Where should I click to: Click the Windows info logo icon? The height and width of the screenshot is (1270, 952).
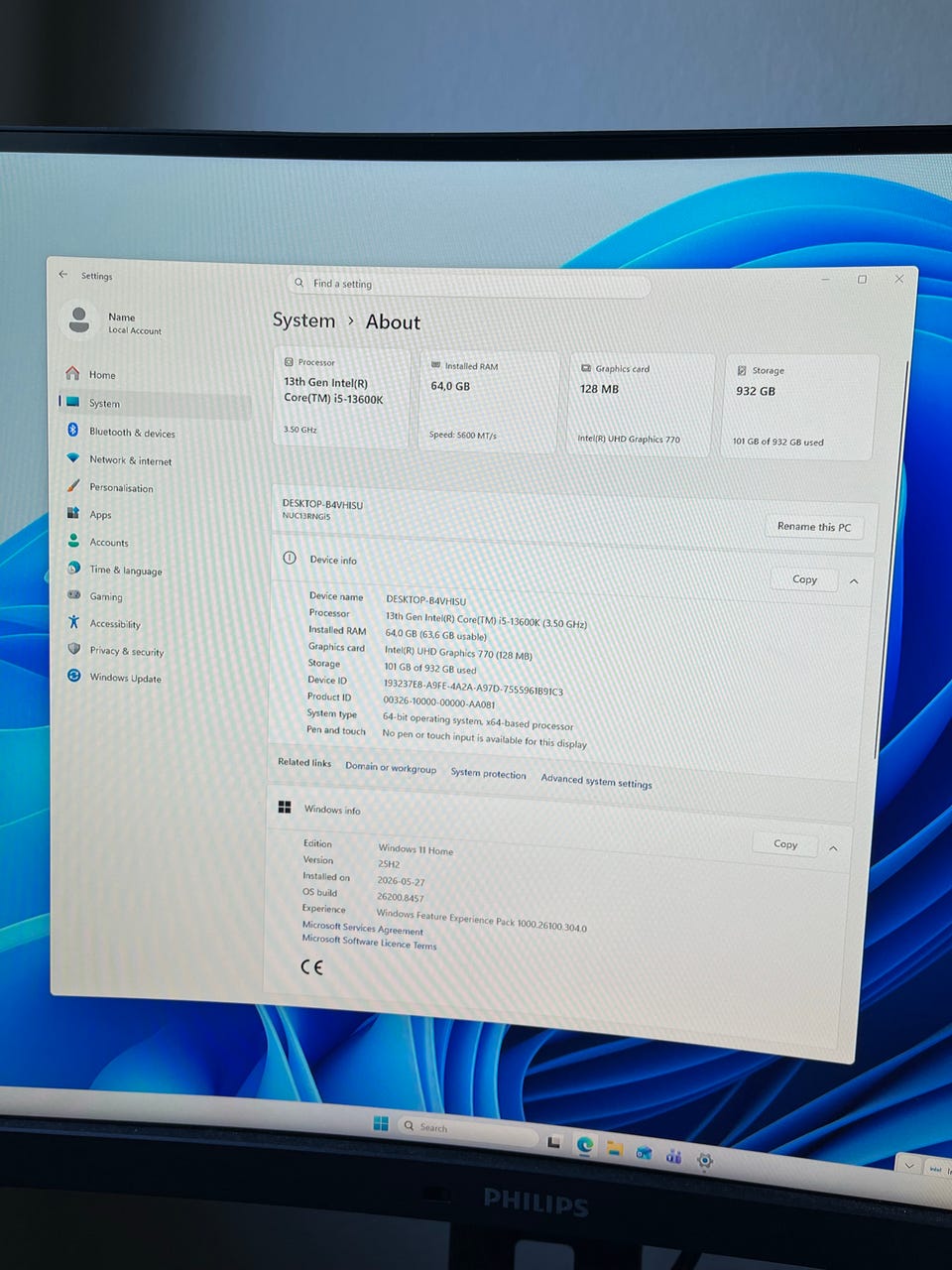[285, 808]
